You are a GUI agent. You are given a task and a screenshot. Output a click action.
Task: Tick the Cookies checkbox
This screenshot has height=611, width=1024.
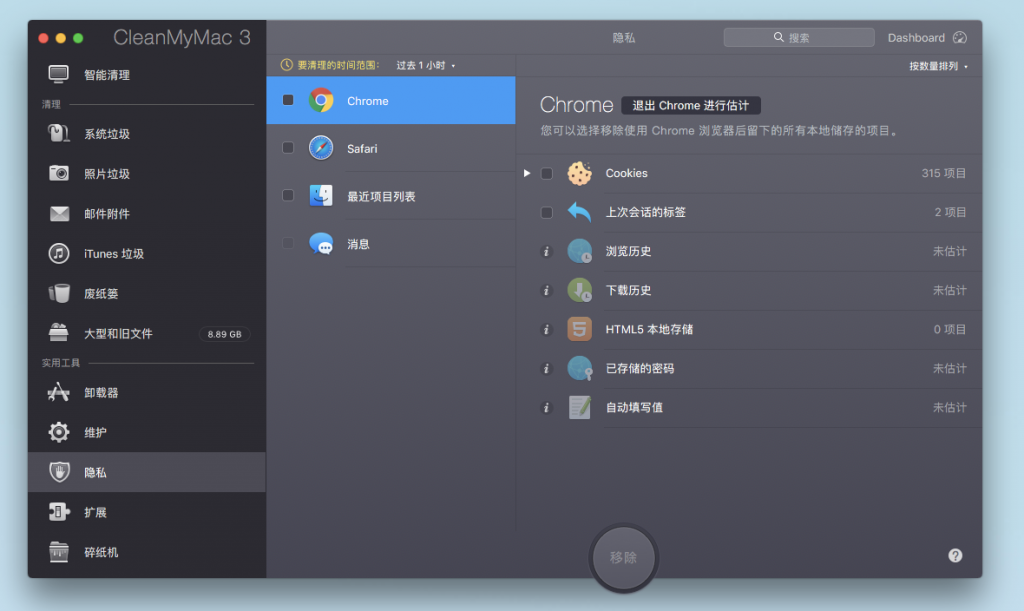[x=547, y=173]
